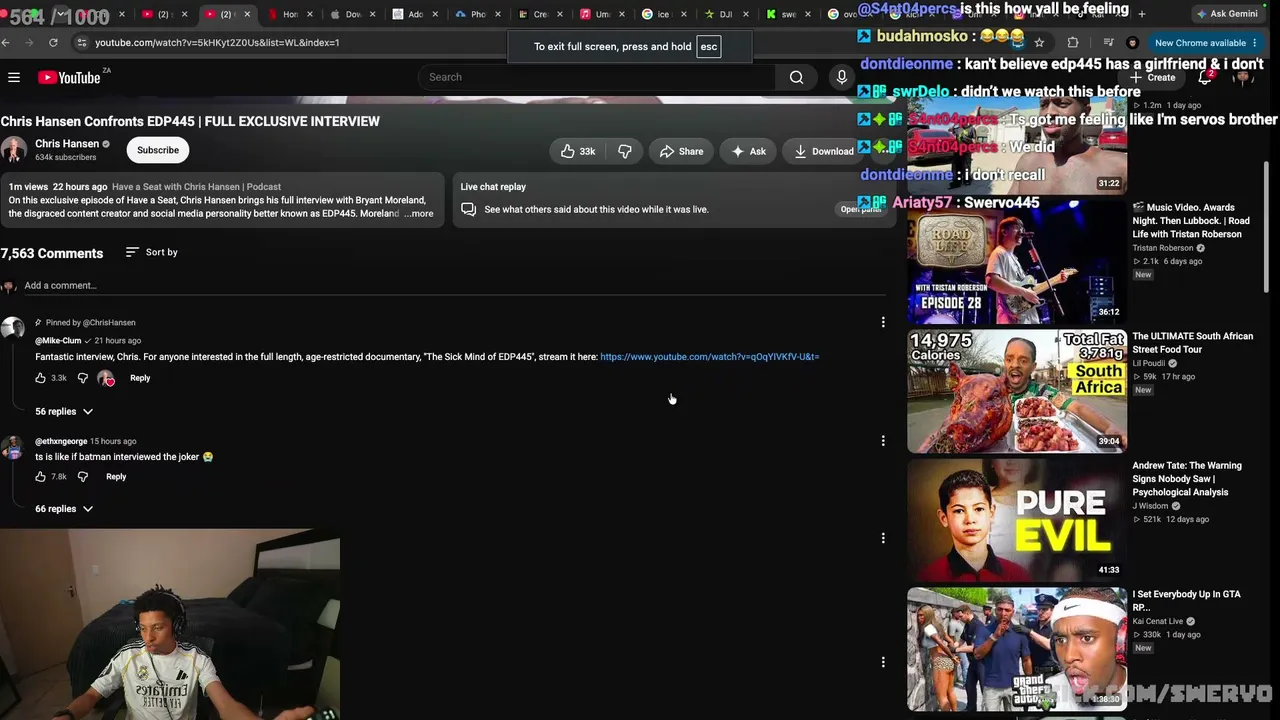Open the documentary link in the pinned comment

pyautogui.click(x=709, y=357)
